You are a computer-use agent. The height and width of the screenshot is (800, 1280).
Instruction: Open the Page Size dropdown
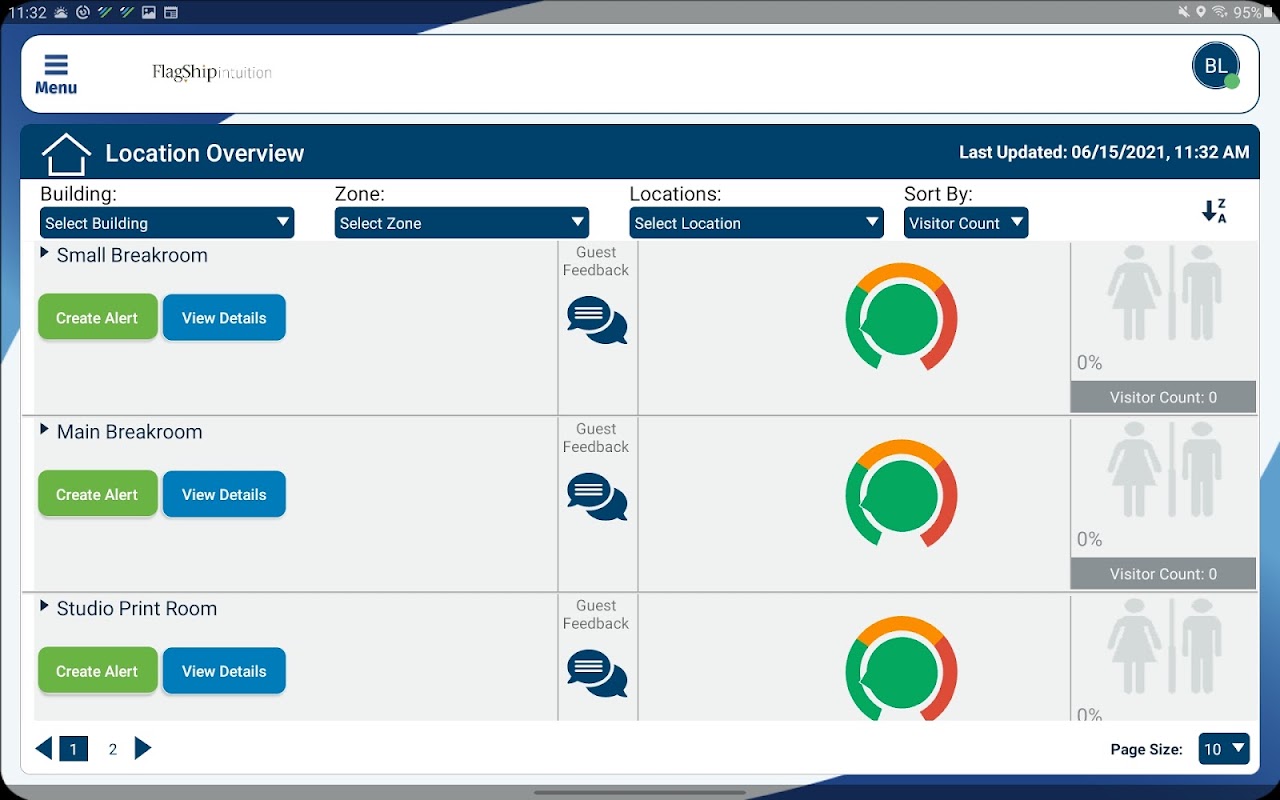pyautogui.click(x=1224, y=749)
